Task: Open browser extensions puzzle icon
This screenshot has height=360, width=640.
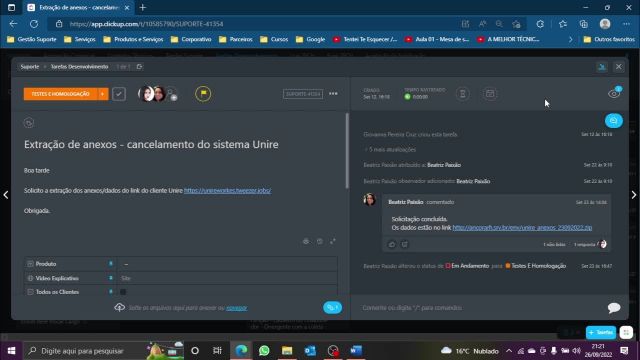Action: [540, 24]
